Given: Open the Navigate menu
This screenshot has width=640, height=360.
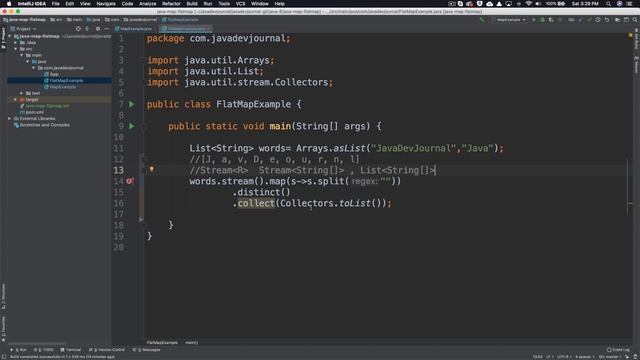Looking at the screenshot, I should [x=106, y=4].
